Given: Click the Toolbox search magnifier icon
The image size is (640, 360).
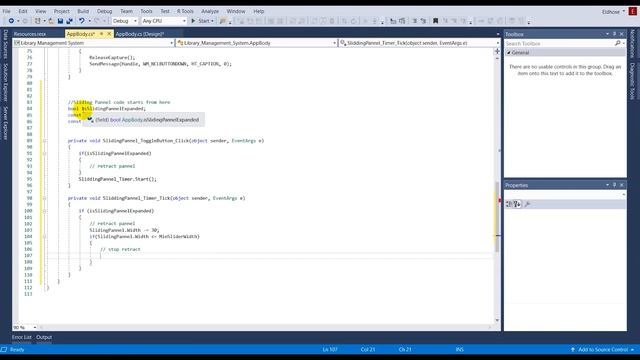Looking at the screenshot, I should (x=618, y=43).
